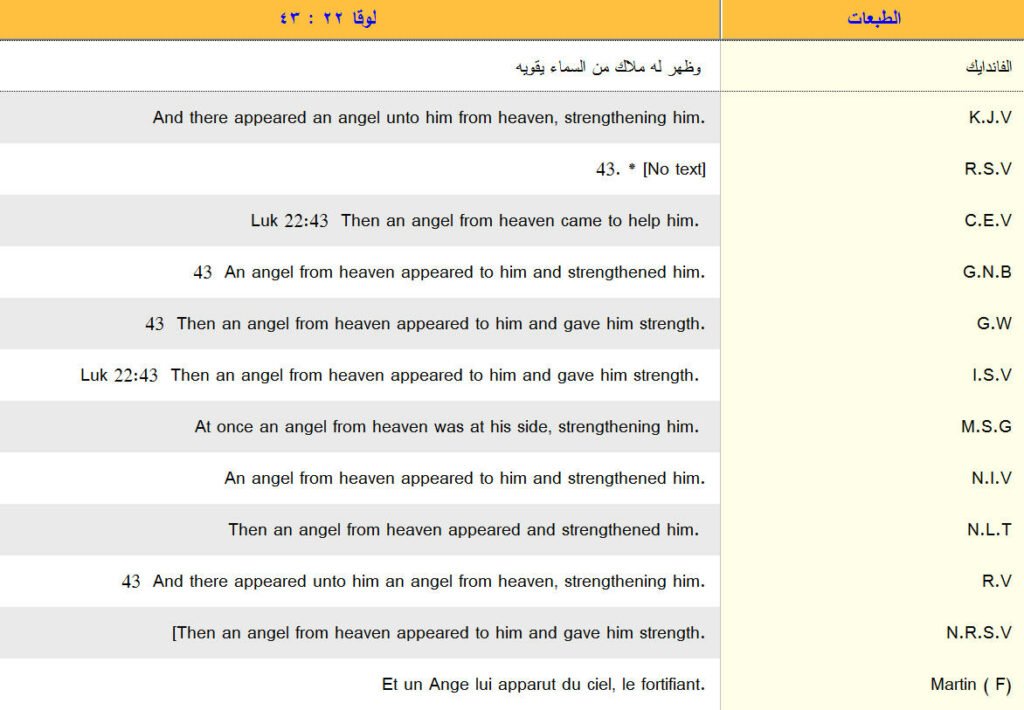
Task: Click the N.I.V verse text
Action: click(x=464, y=478)
